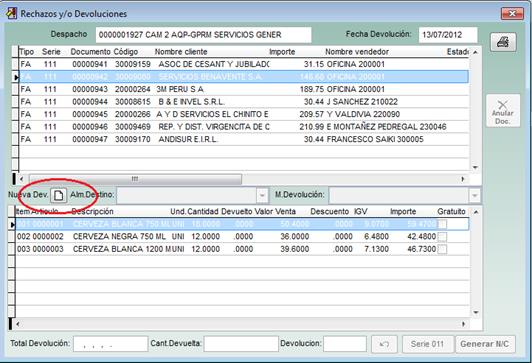Click the Generar N/C button
This screenshot has height=363, width=532.
click(485, 344)
